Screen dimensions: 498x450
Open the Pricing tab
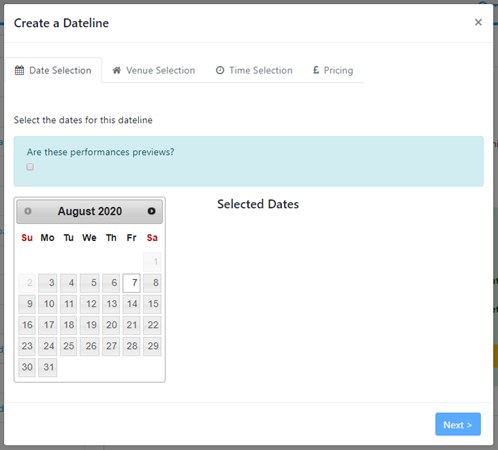(x=333, y=70)
